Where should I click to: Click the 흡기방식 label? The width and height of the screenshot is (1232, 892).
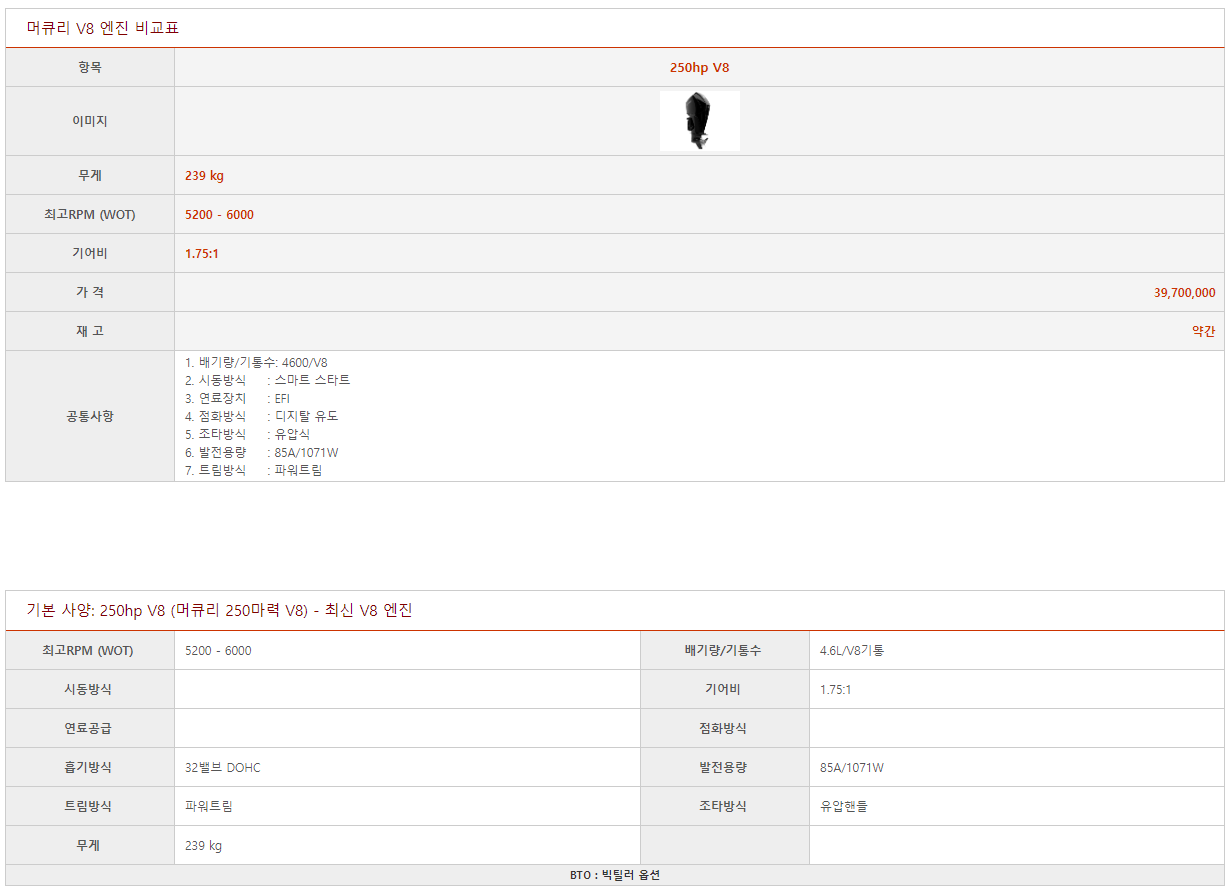pos(88,767)
